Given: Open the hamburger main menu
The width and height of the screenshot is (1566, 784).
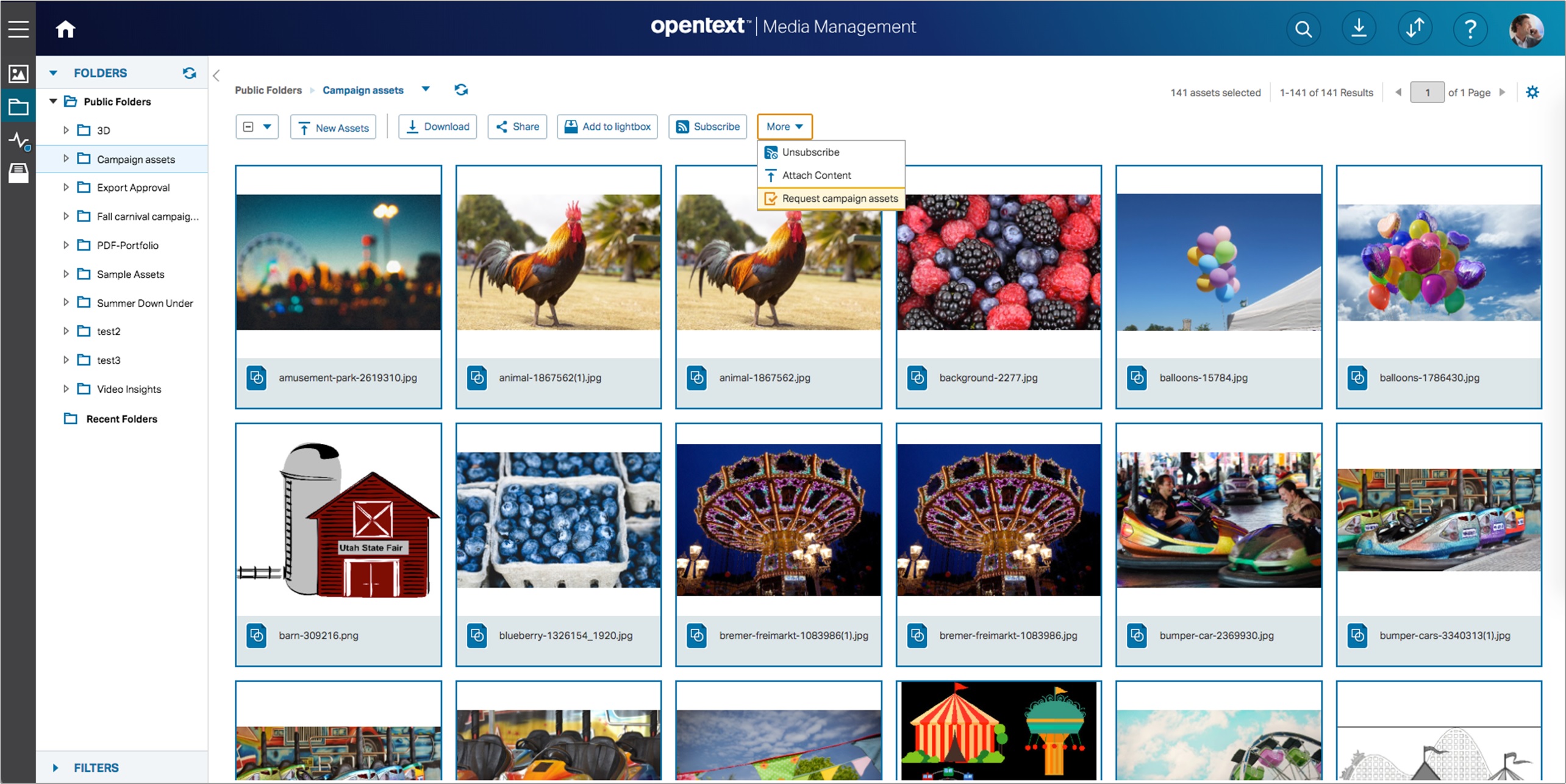Looking at the screenshot, I should point(18,28).
